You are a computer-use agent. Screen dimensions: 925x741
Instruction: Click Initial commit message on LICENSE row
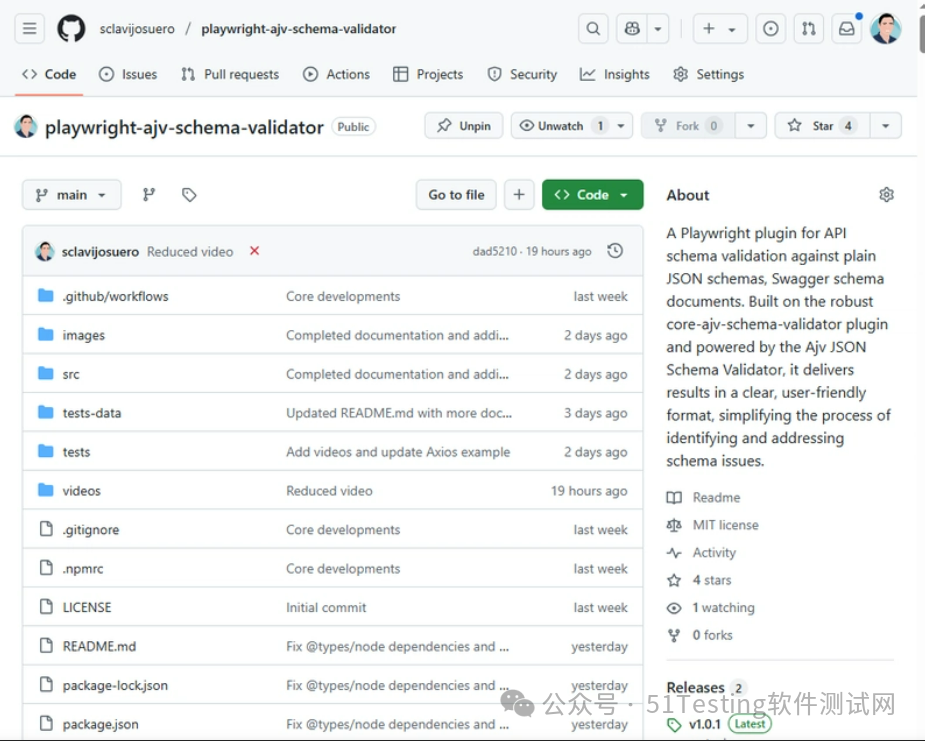[x=326, y=608]
